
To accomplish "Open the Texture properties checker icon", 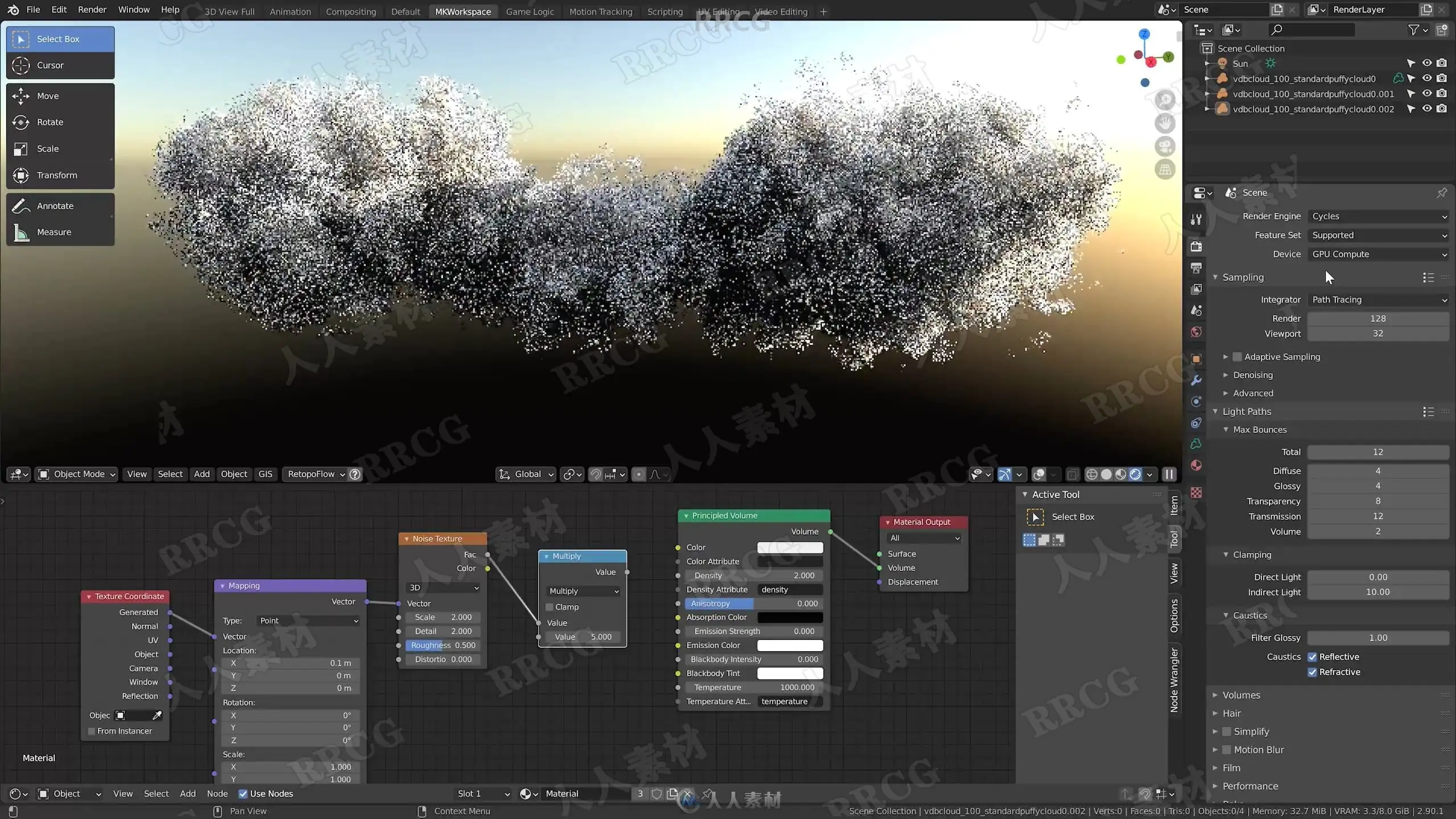I will 1196,493.
